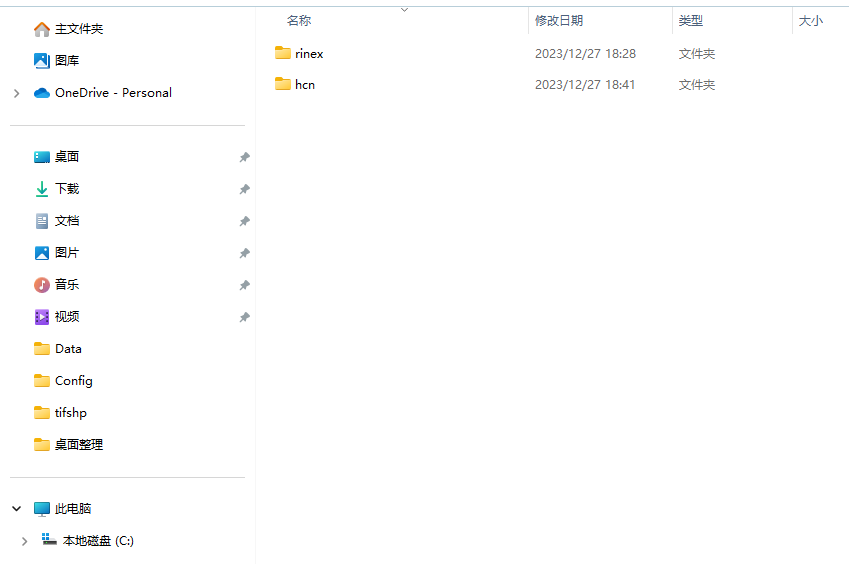
Task: Click the Downloads (下载) arrow icon
Action: [42, 189]
